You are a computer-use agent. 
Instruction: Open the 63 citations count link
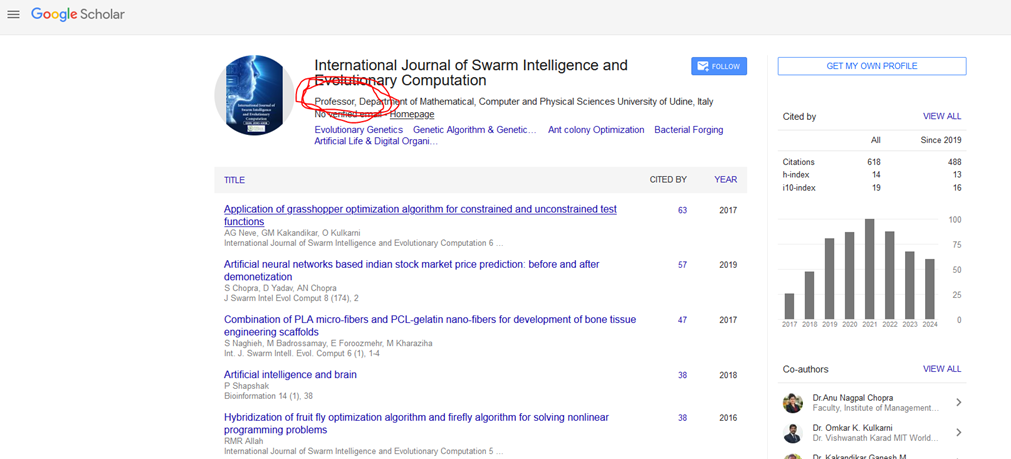[x=682, y=210]
